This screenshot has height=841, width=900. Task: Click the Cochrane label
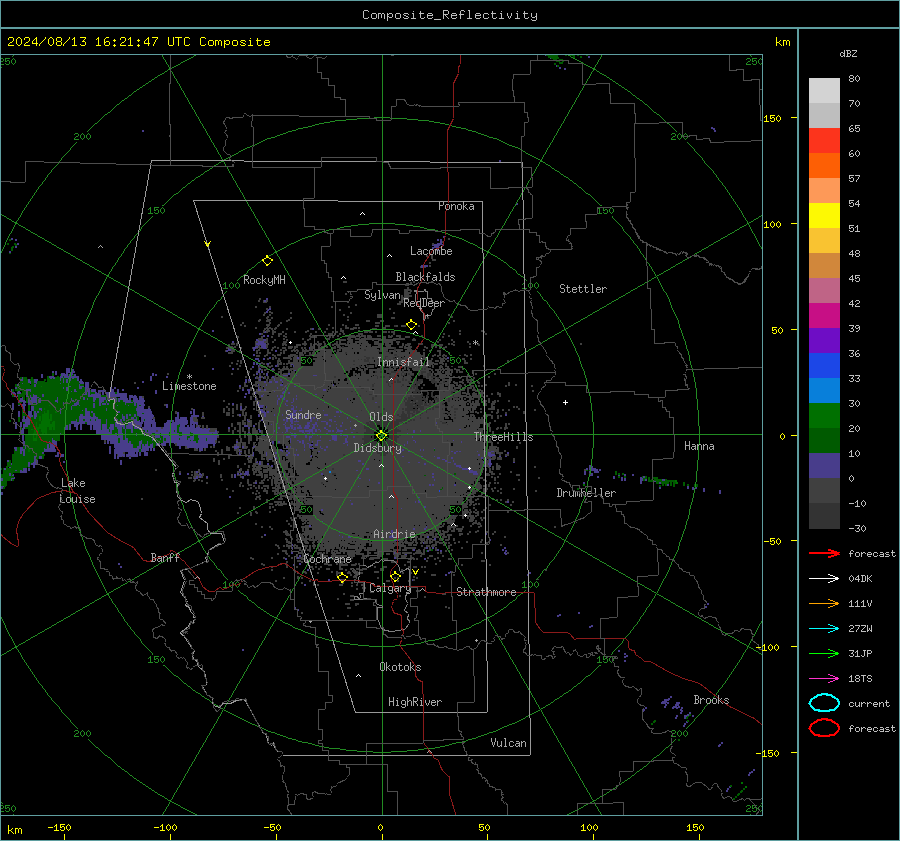click(x=327, y=559)
